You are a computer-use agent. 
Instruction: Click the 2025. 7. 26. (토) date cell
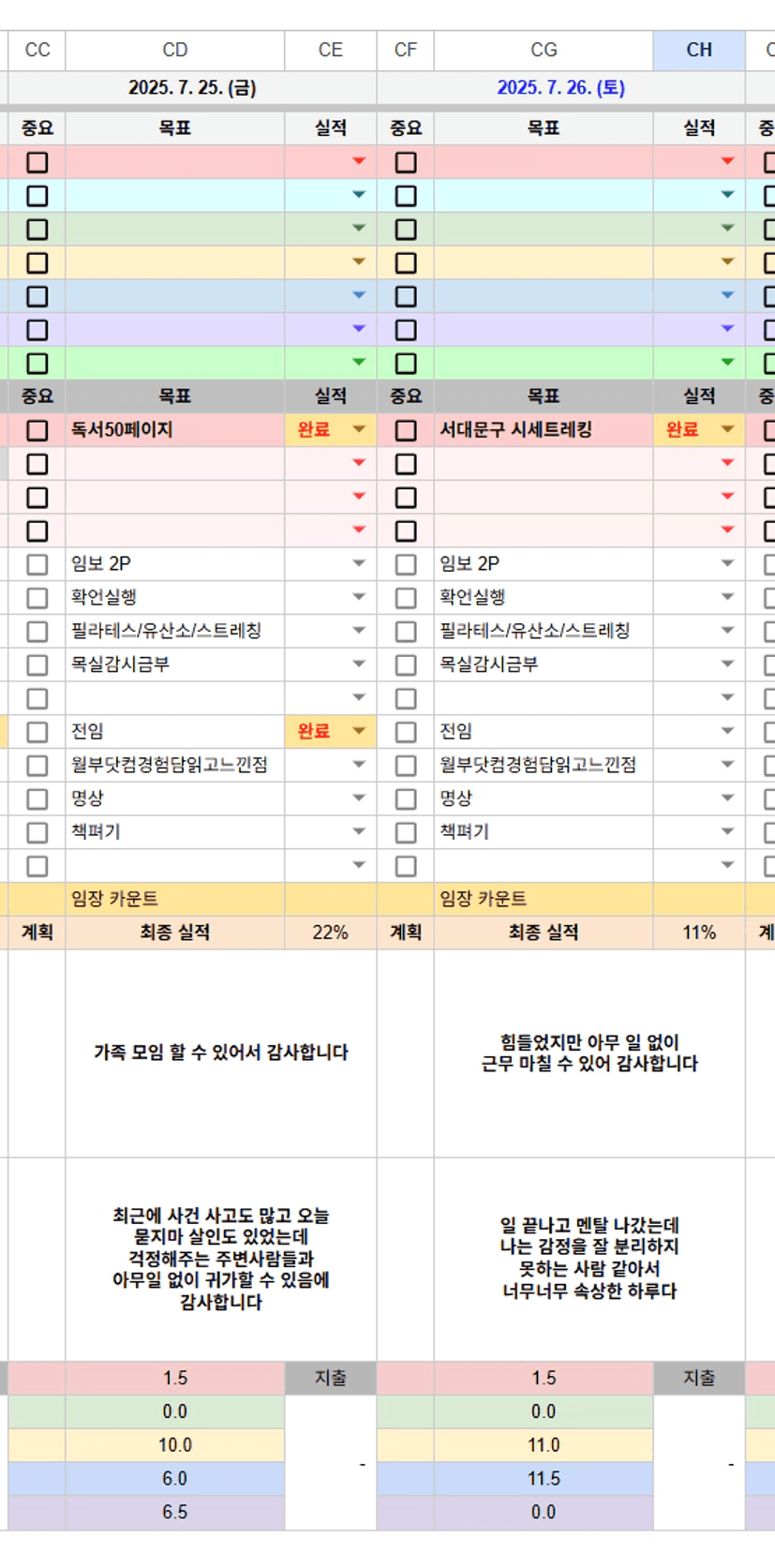561,87
